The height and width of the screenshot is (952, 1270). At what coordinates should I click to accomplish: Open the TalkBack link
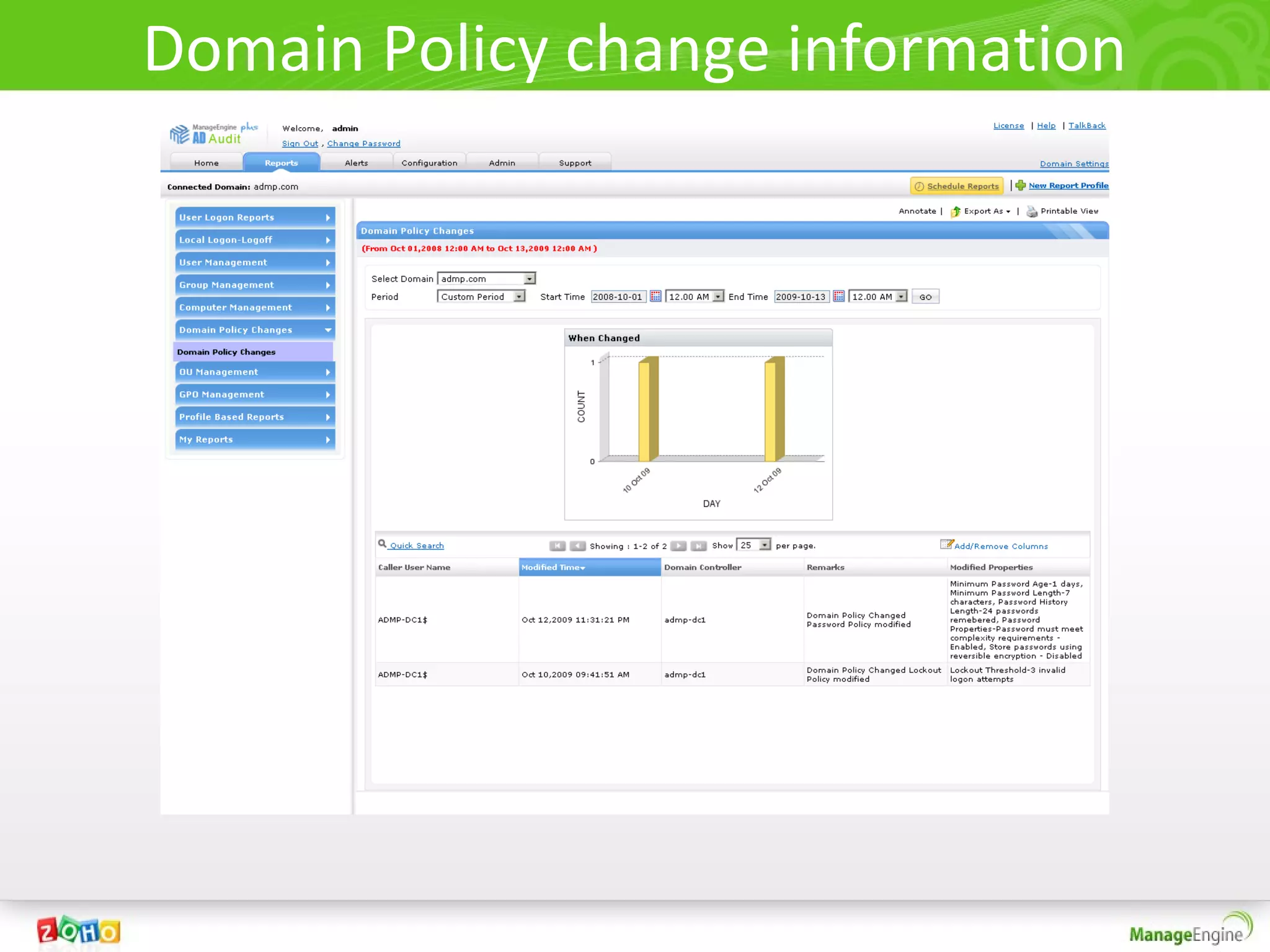click(x=1087, y=126)
